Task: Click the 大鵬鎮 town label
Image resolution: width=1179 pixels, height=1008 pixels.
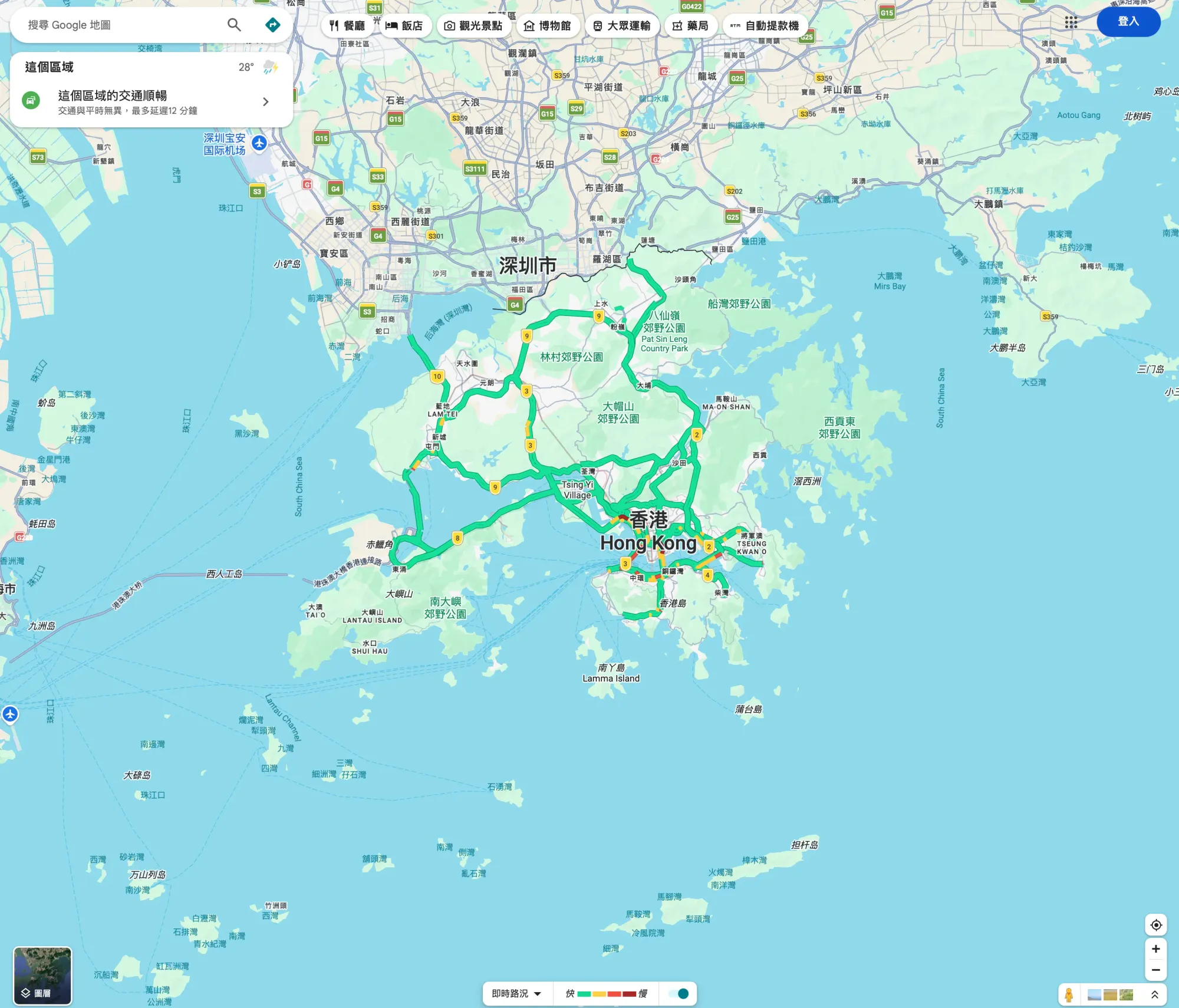Action: (989, 204)
